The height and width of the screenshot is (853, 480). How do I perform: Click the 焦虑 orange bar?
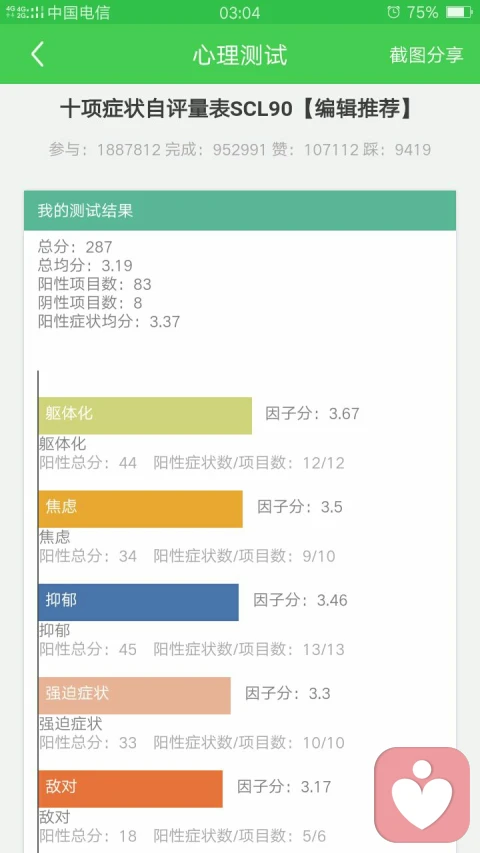[140, 509]
